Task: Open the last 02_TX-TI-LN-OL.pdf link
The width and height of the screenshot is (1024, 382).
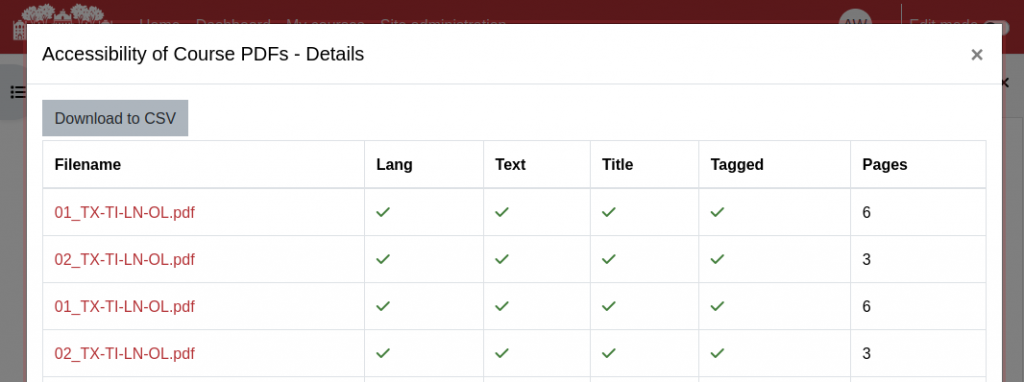Action: [124, 353]
